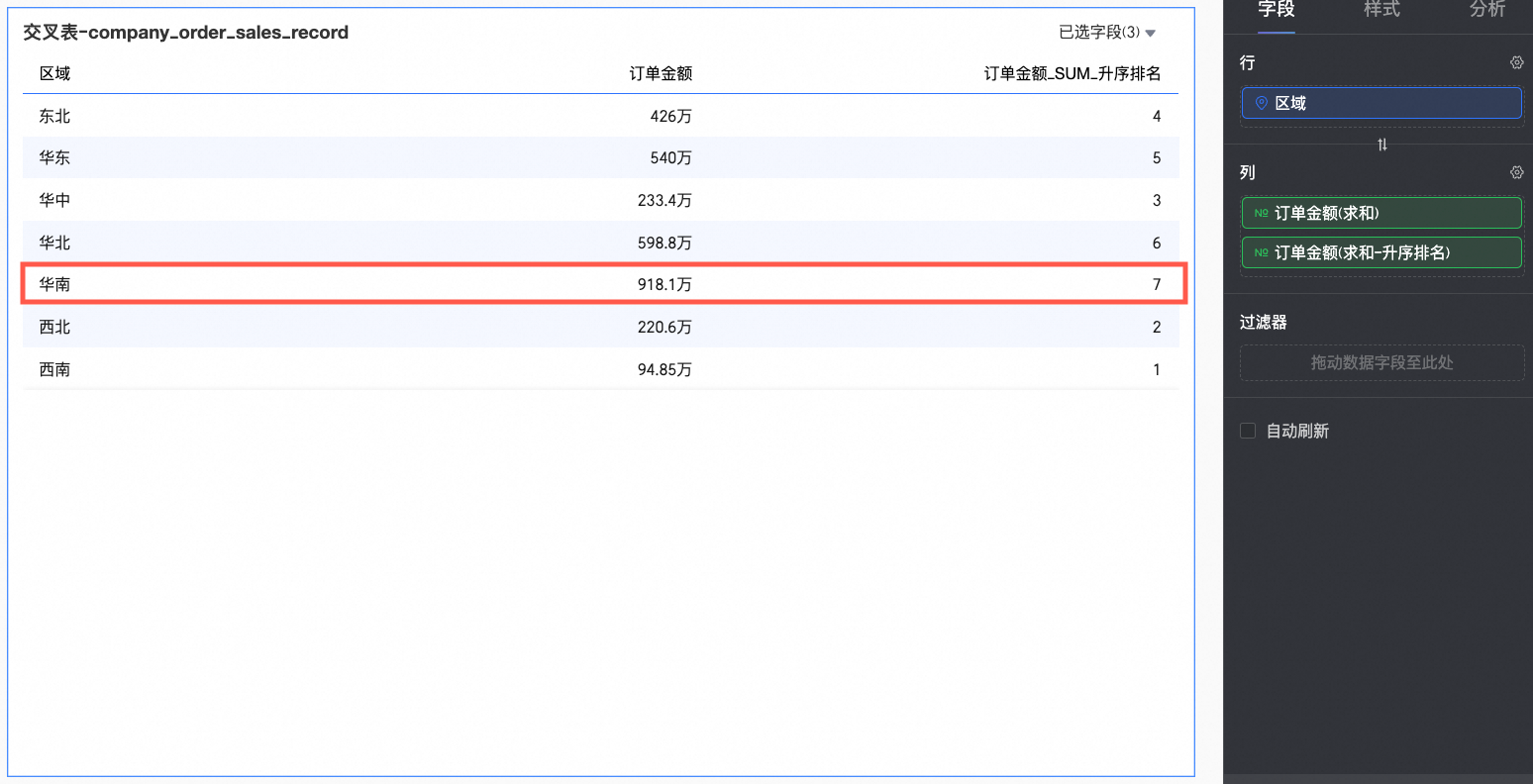
Task: Click the location icon on the 区域 field
Action: pos(1261,103)
